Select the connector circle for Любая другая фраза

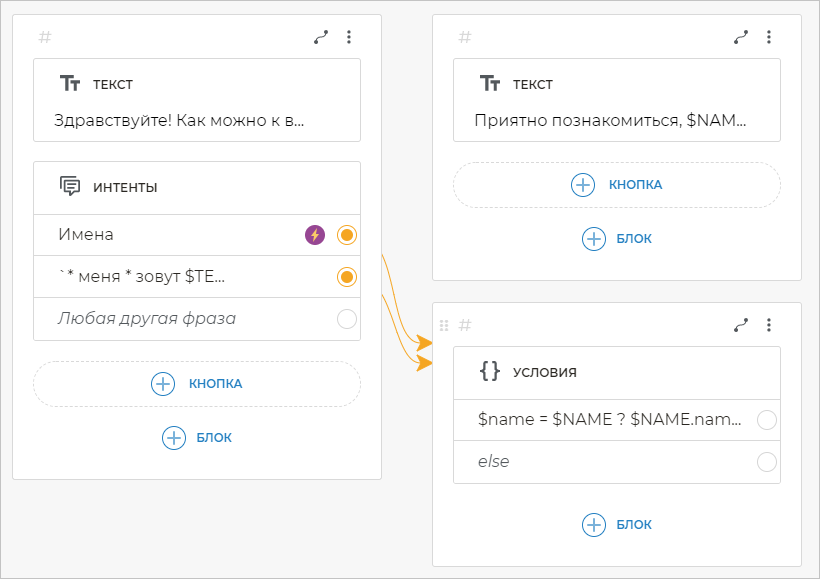347,319
